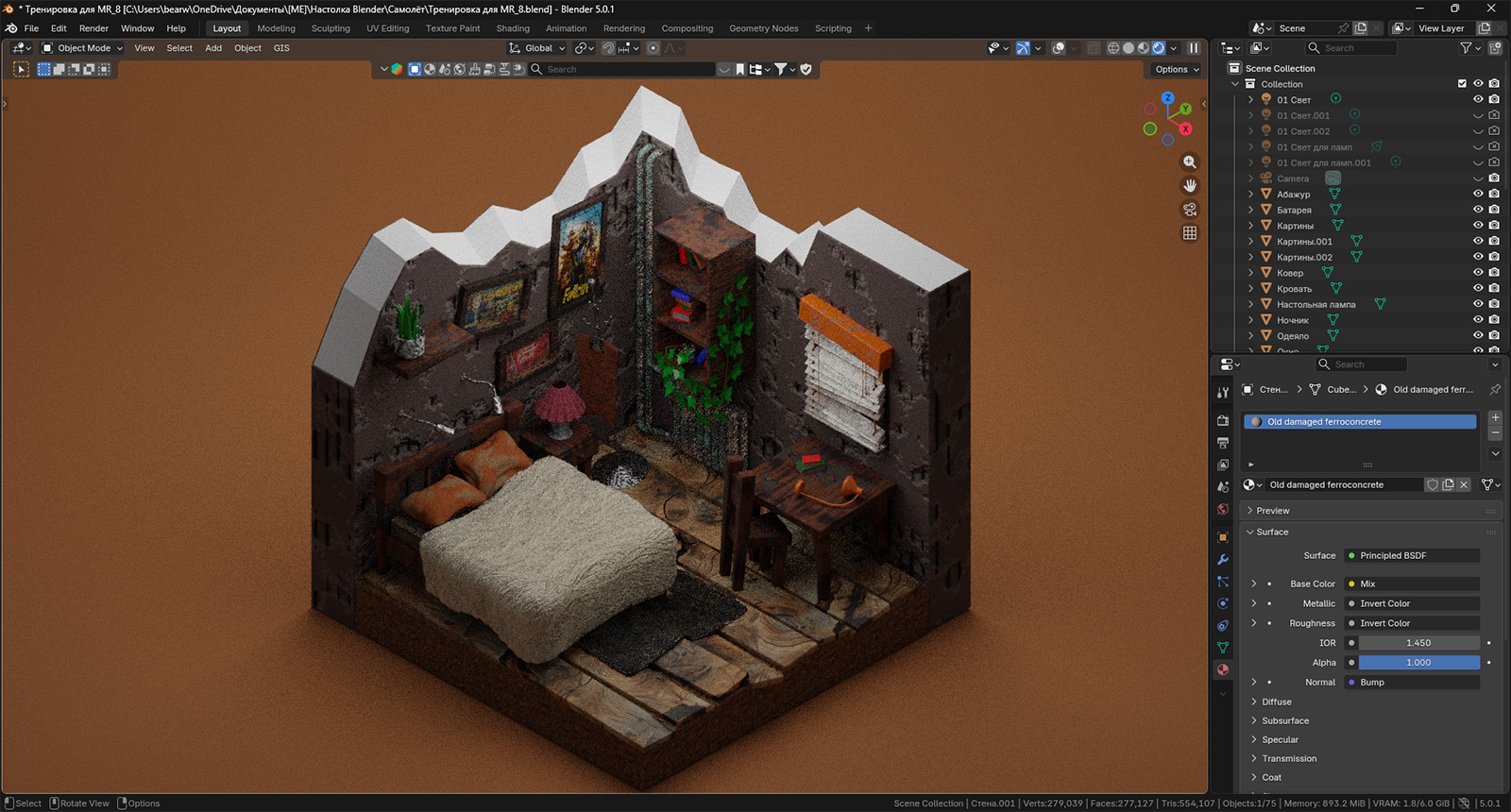Screen dimensions: 1511x812
Task: Disable rendering for Батарея object
Action: click(x=1494, y=210)
